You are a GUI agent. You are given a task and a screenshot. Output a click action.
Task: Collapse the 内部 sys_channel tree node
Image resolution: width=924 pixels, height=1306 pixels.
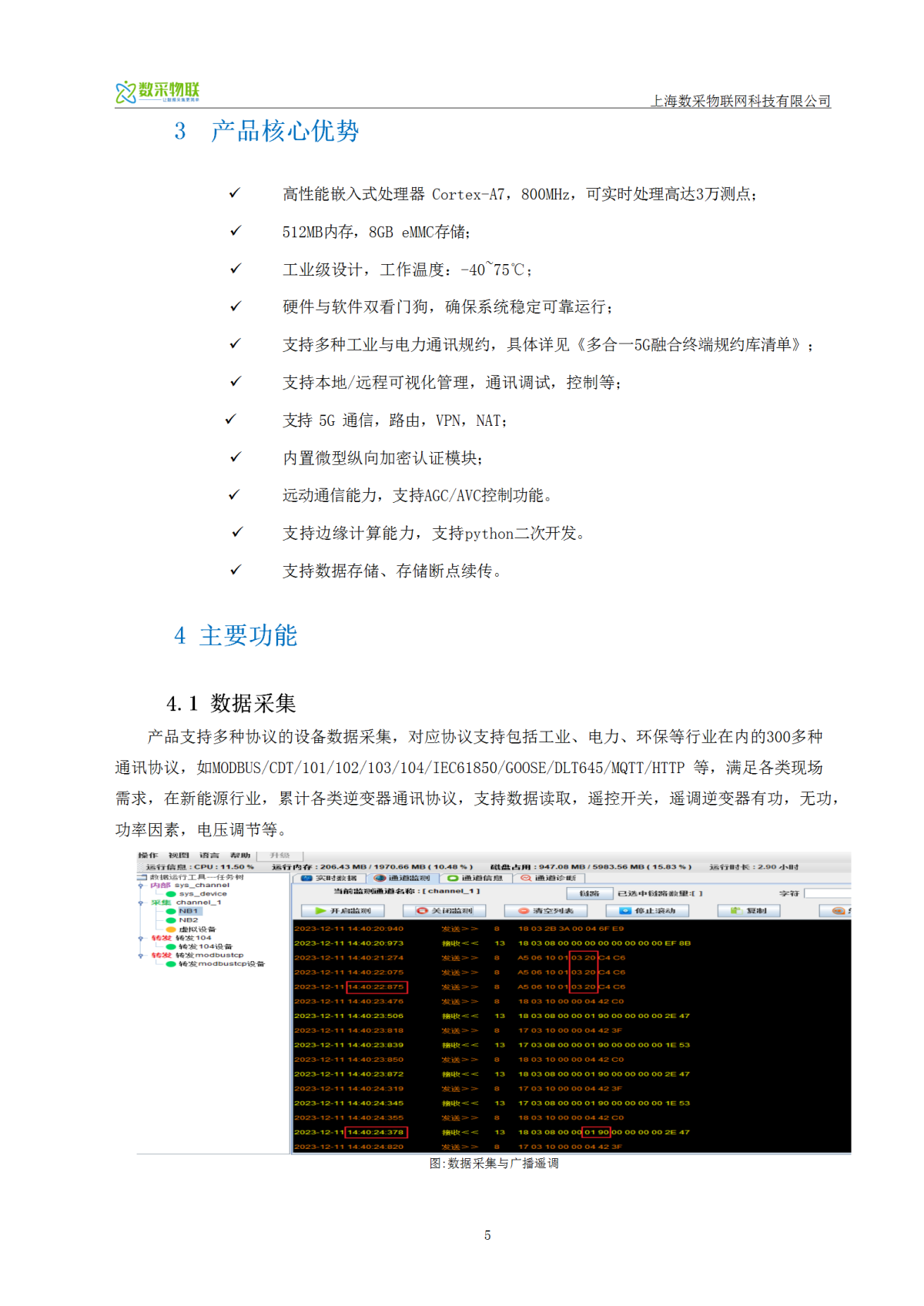141,886
